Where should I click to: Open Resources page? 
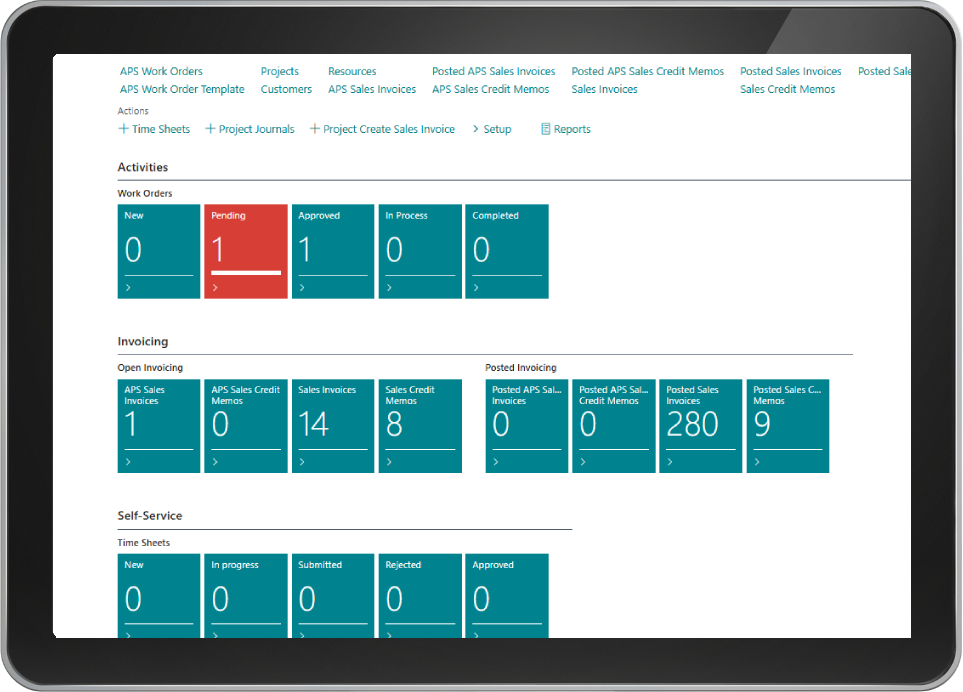pyautogui.click(x=352, y=71)
